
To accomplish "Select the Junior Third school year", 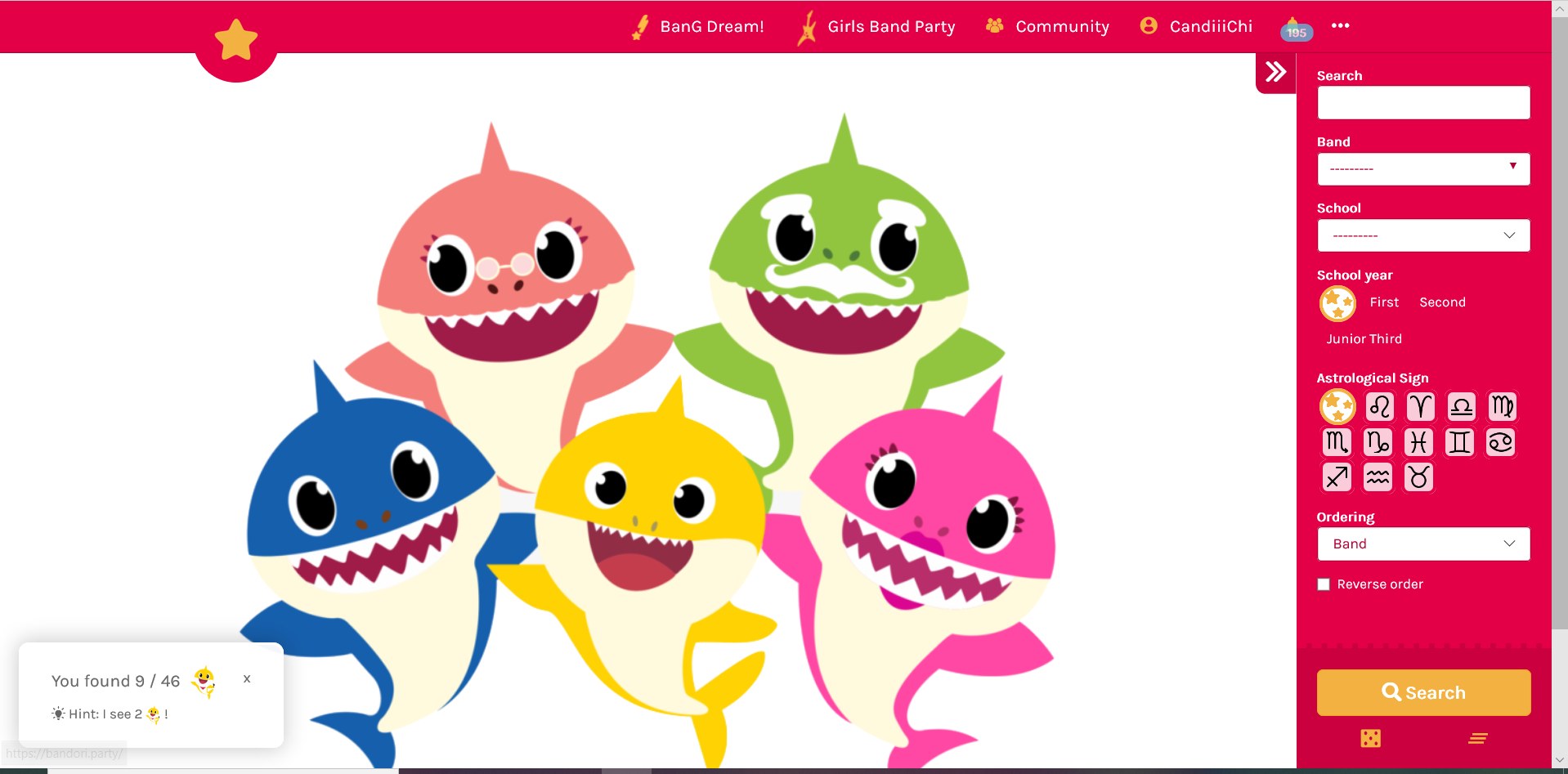I will (1364, 339).
